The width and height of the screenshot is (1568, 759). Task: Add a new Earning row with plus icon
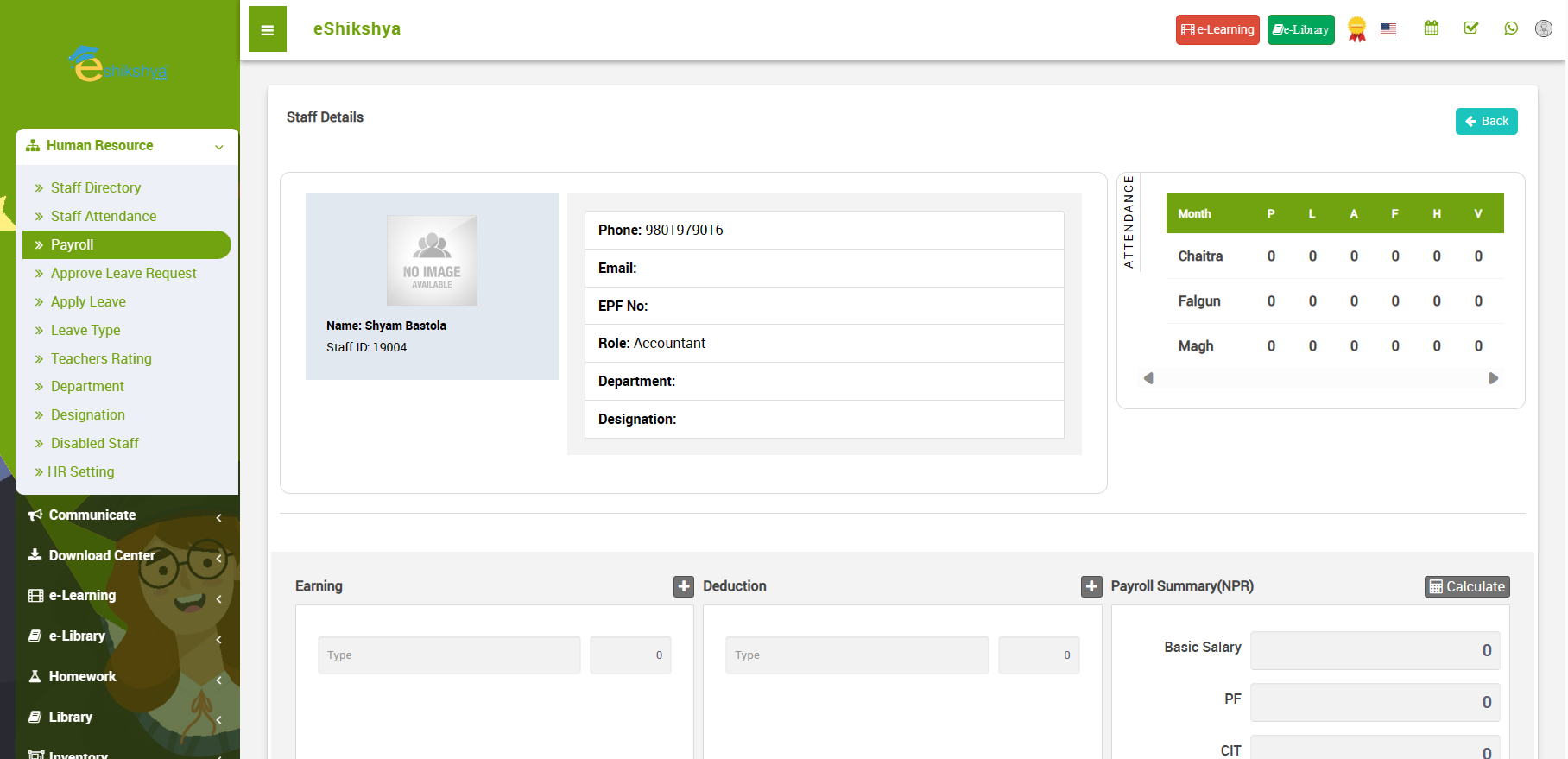[x=683, y=586]
